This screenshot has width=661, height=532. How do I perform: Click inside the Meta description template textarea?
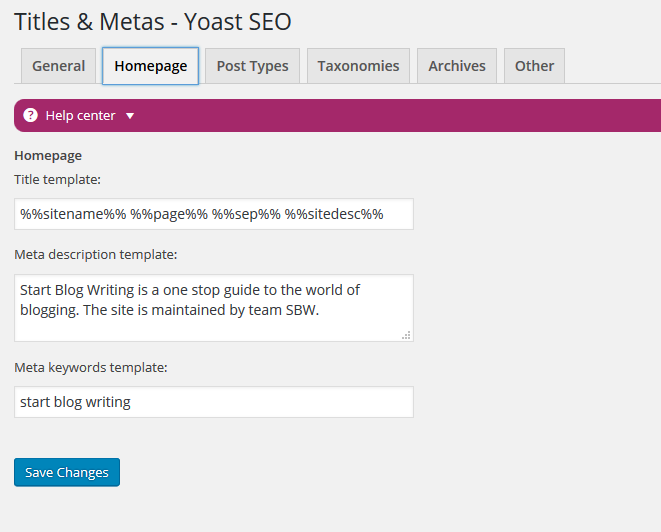(x=214, y=308)
